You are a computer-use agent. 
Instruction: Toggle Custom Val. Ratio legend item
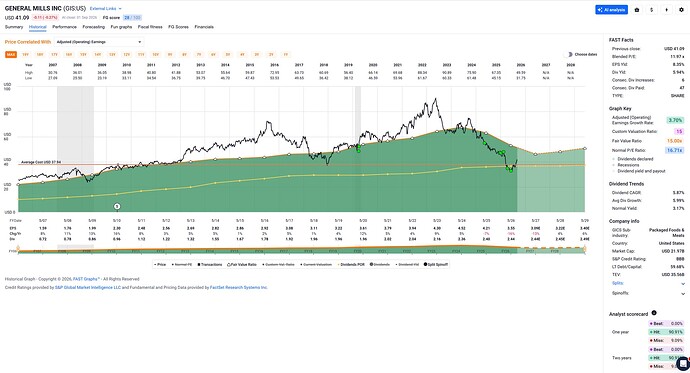(x=279, y=265)
